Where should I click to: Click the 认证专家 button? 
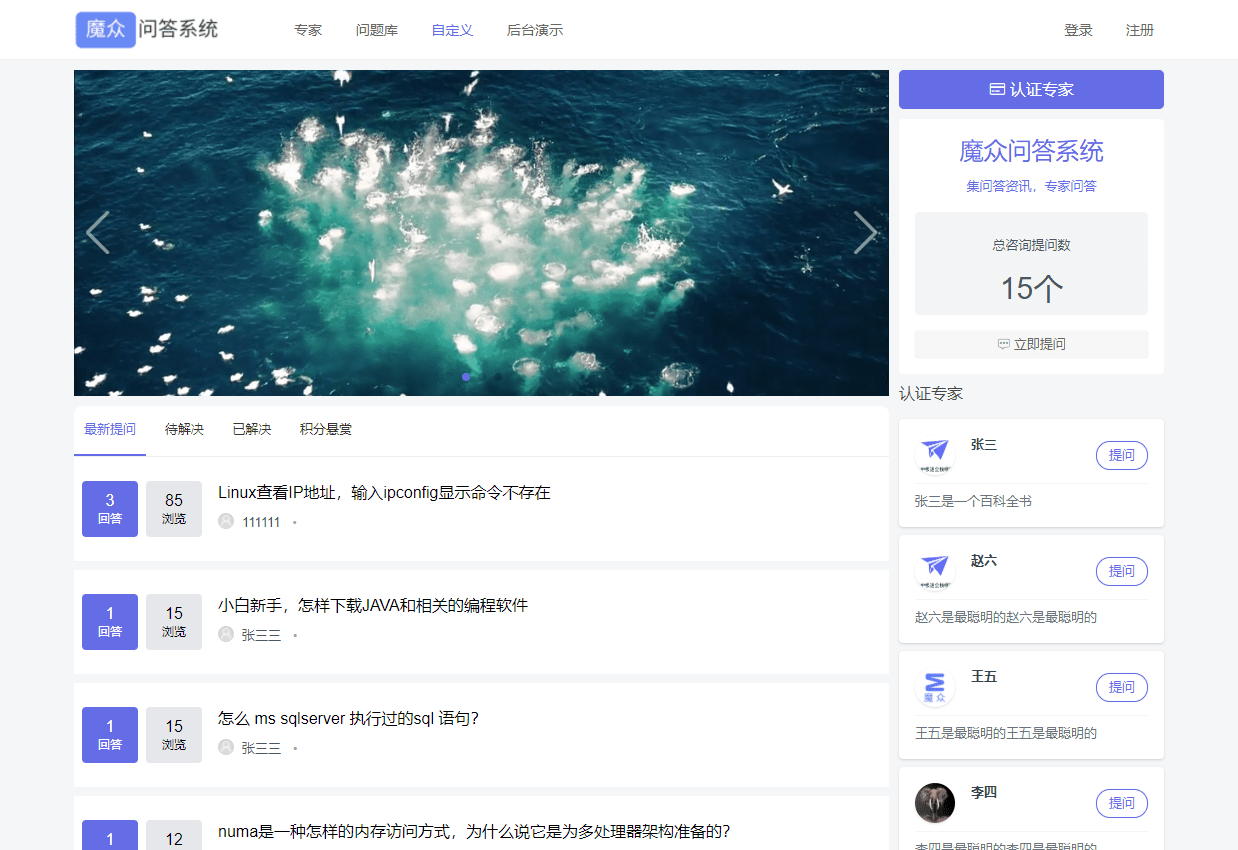[1031, 89]
